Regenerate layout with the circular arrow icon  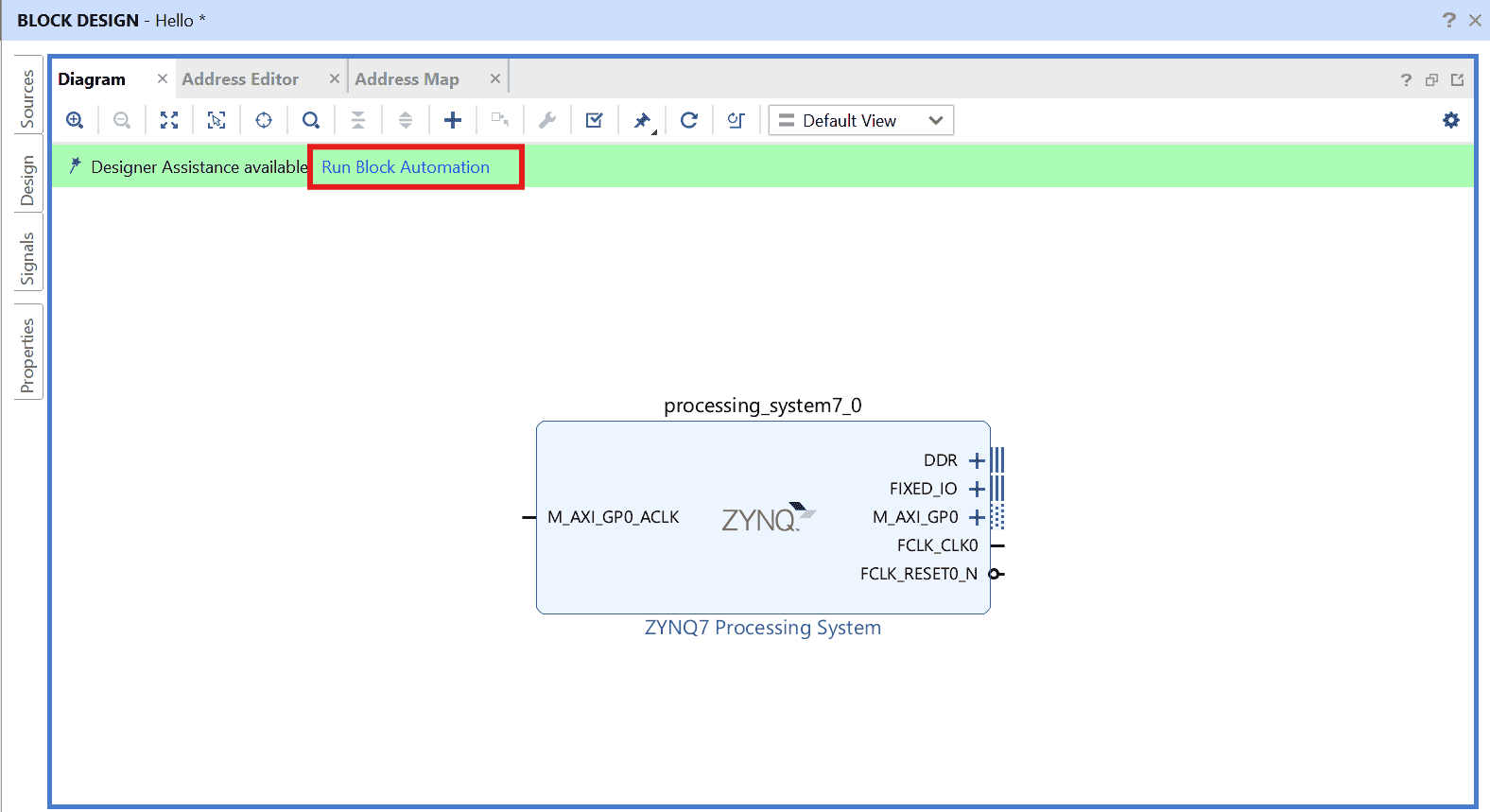pyautogui.click(x=689, y=120)
